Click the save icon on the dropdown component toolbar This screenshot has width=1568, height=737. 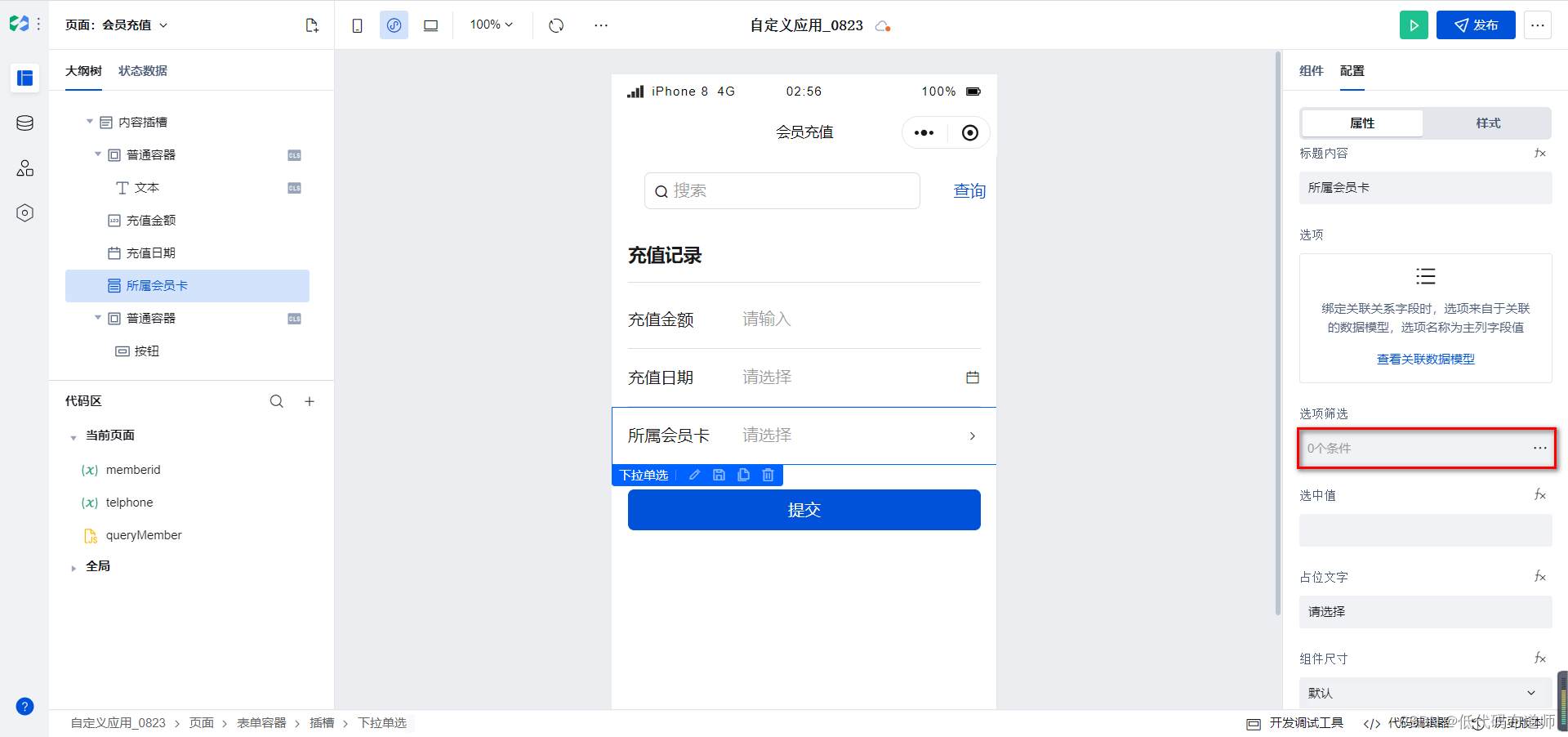(x=719, y=475)
